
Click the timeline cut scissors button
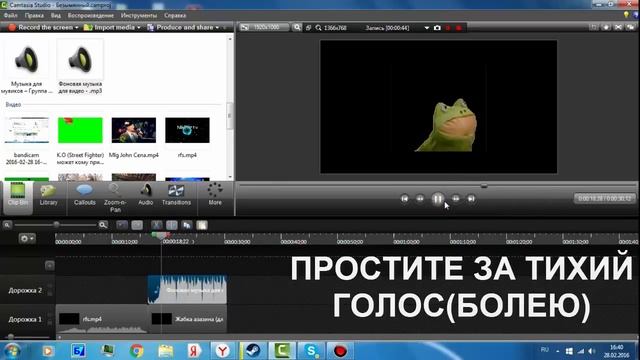pos(157,225)
